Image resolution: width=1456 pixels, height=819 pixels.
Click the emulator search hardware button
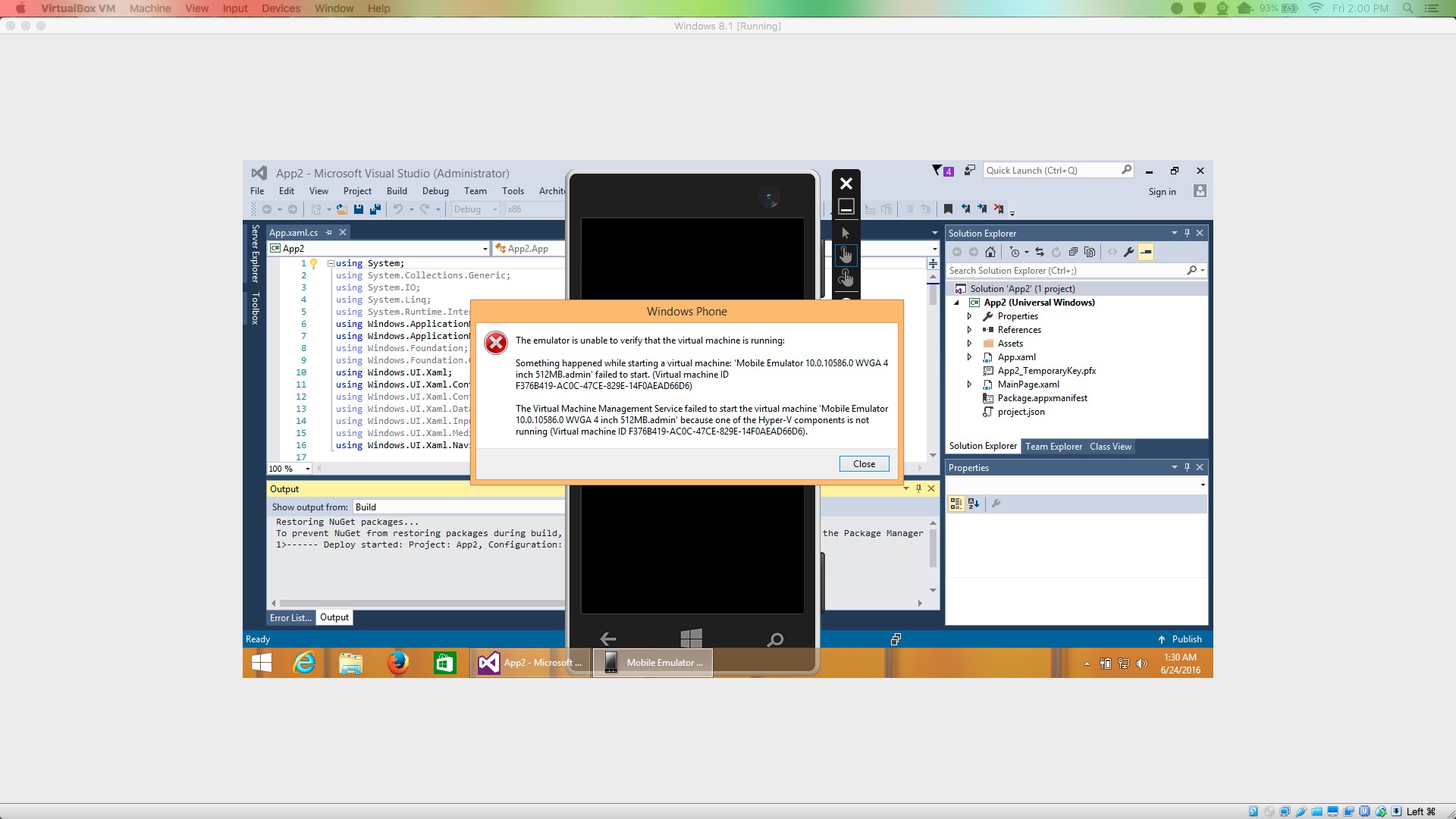pos(775,639)
